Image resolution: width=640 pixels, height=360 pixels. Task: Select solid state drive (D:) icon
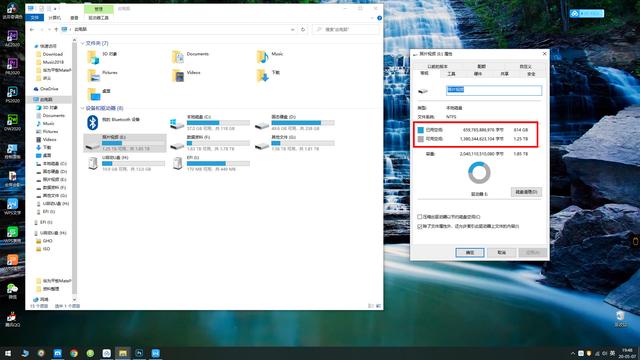[x=262, y=125]
